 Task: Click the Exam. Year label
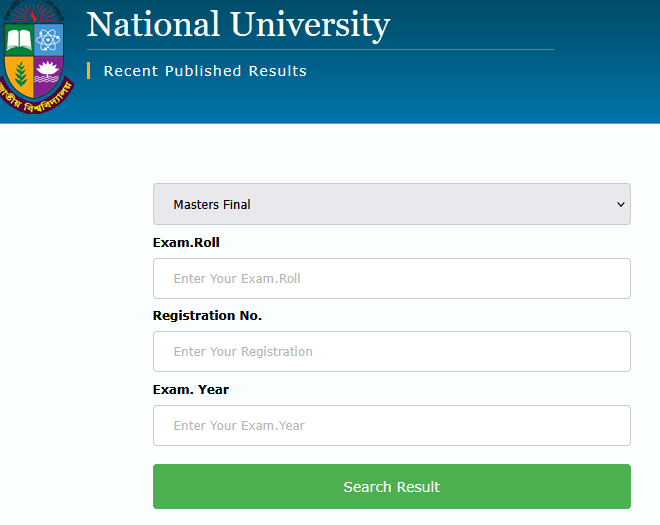191,389
